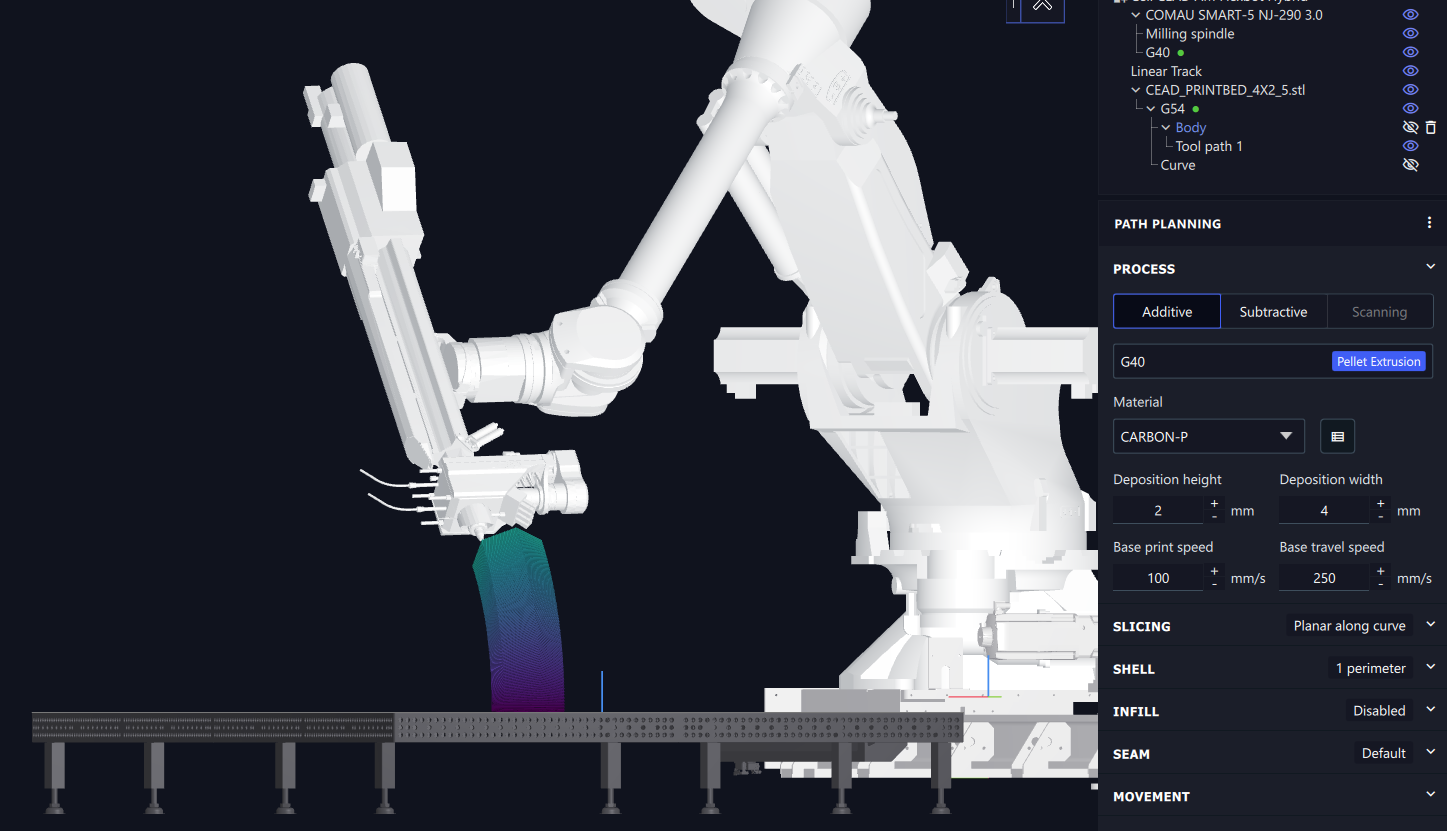
Task: Select Tool path 1 in the tree
Action: click(1209, 146)
